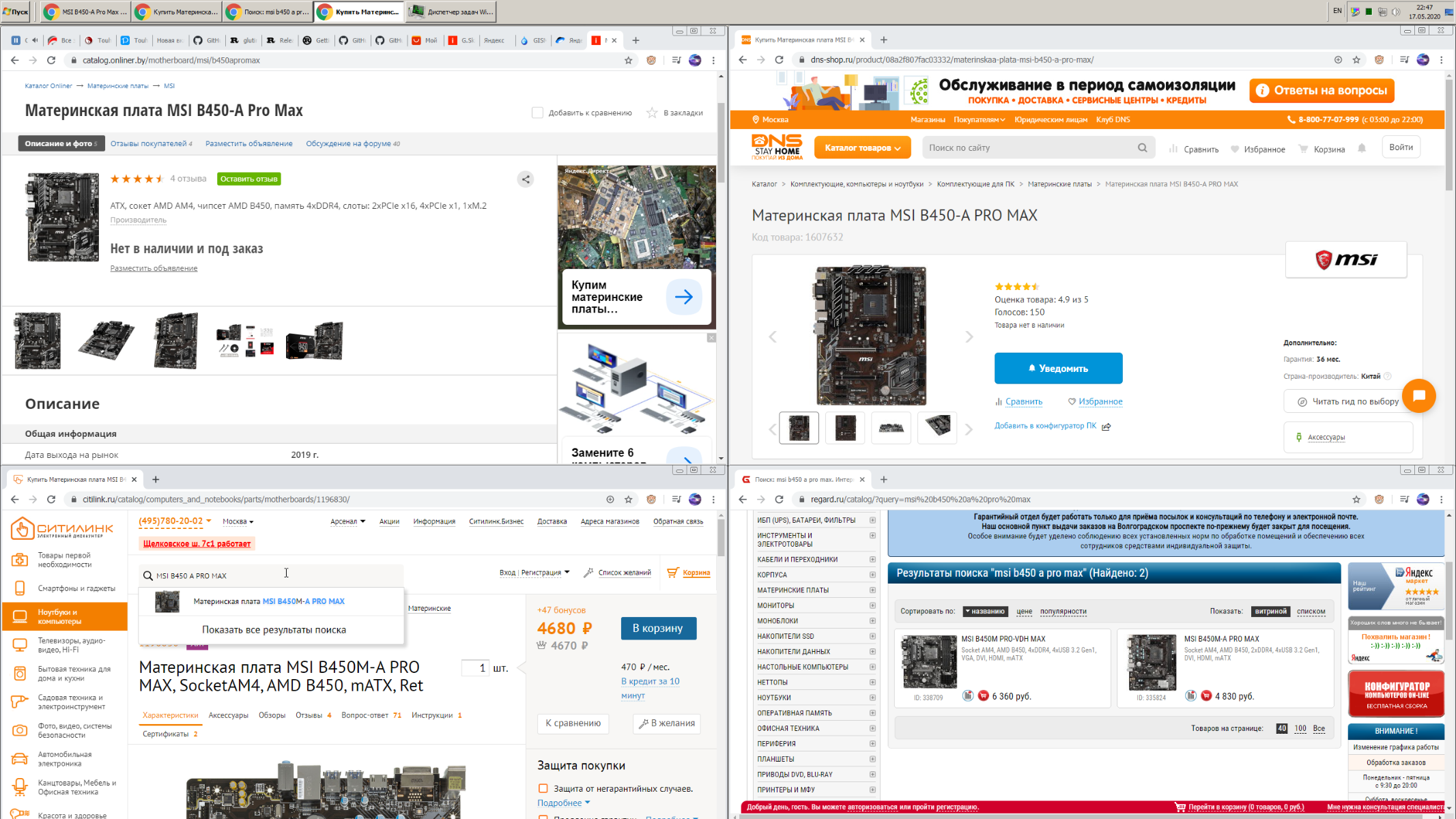
Task: Expand Москва city dropdown on Citilink
Action: point(238,521)
